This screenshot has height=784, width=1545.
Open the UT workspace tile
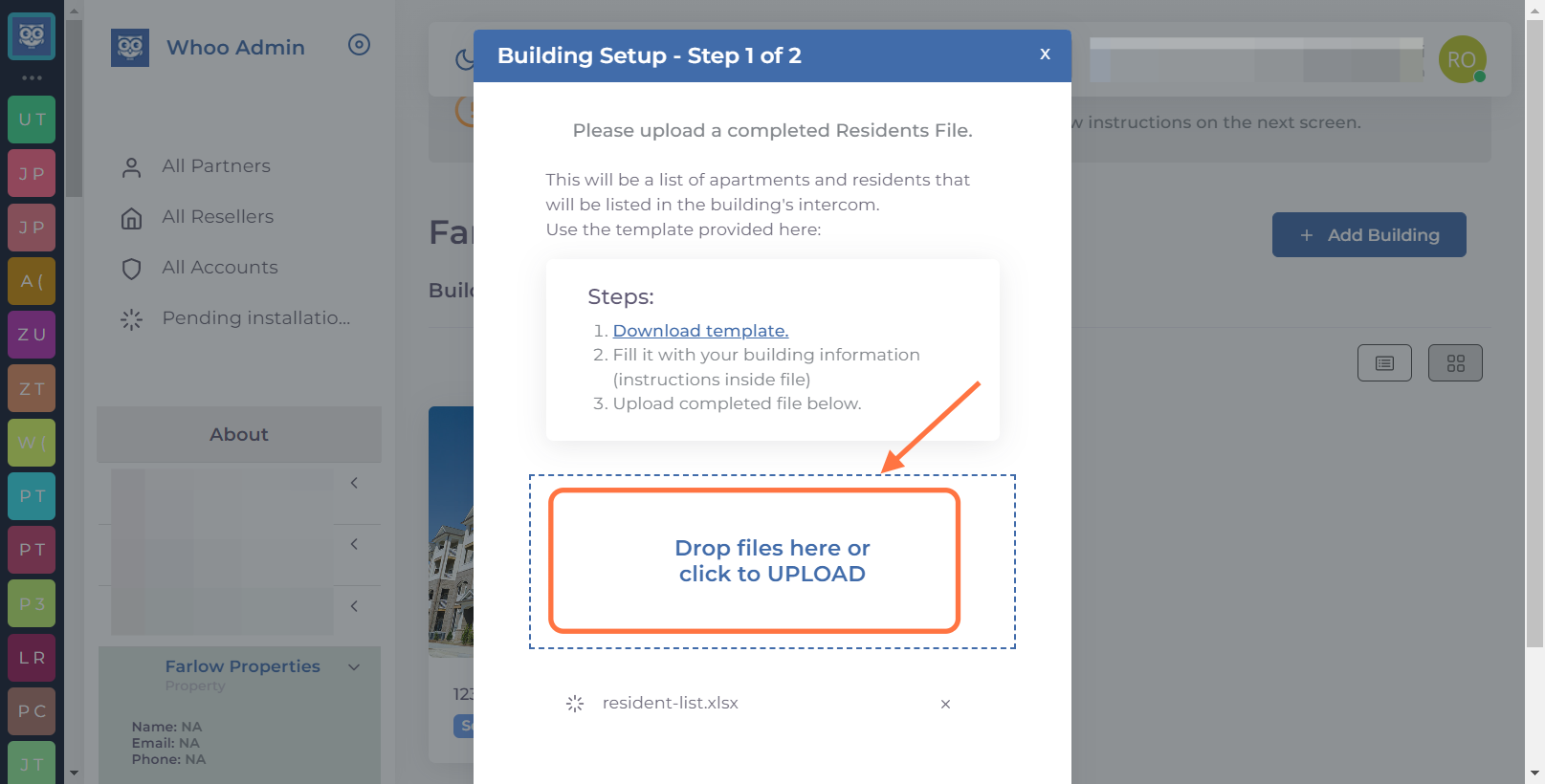(x=32, y=120)
